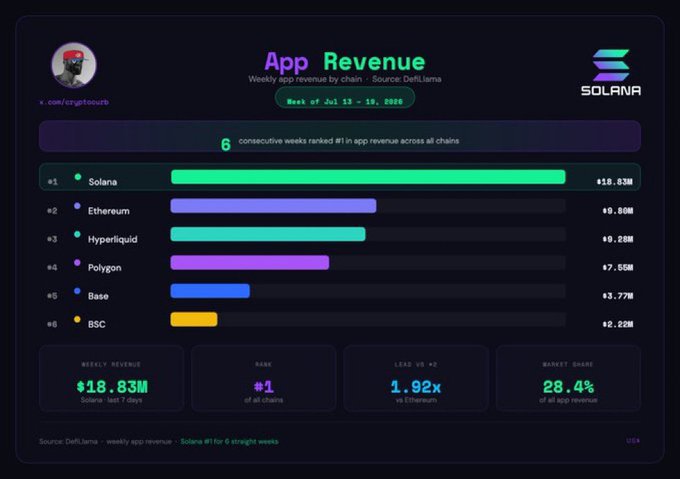Select the Solana chain name
The width and height of the screenshot is (680, 479).
pyautogui.click(x=103, y=182)
